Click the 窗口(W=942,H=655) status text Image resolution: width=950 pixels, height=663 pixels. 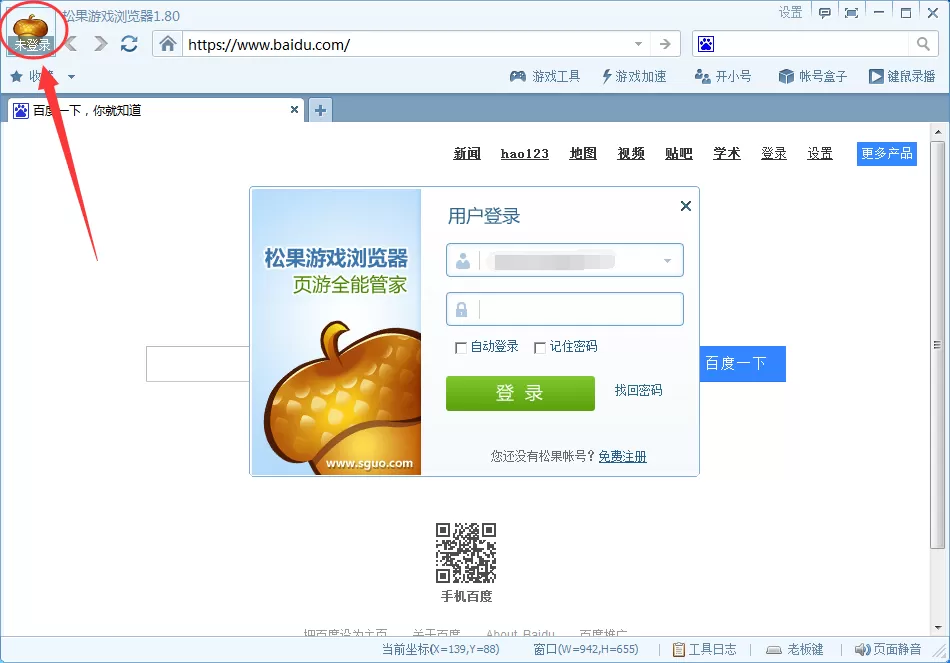click(586, 650)
